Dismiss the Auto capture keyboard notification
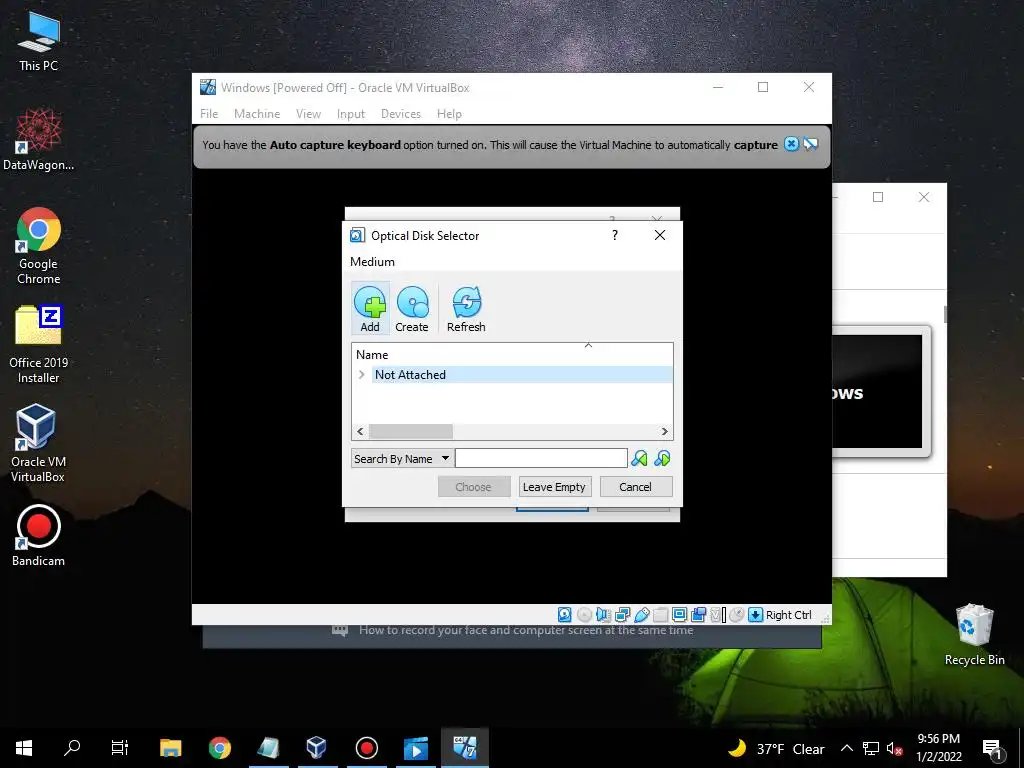This screenshot has height=768, width=1024. coord(791,144)
